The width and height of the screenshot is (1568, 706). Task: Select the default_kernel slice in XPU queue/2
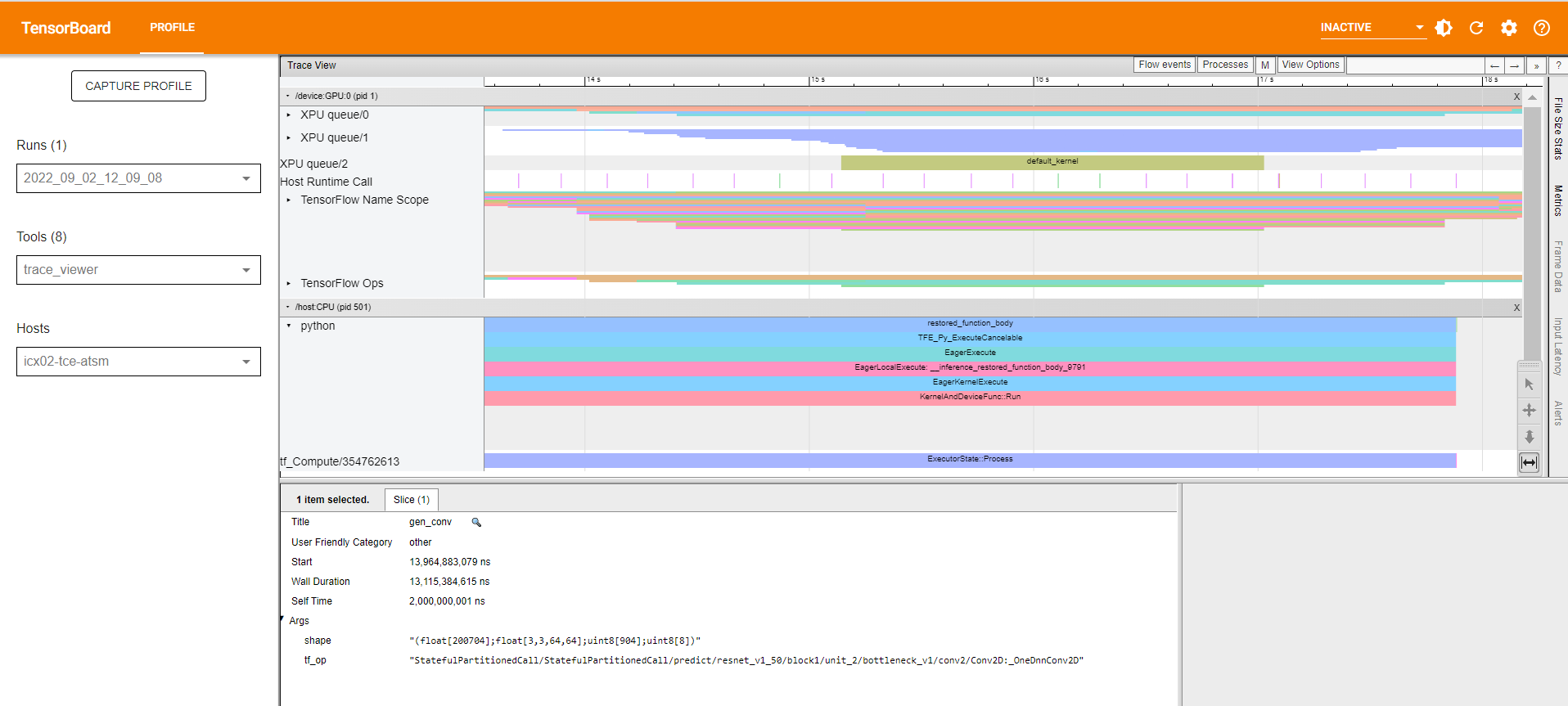tap(1052, 162)
